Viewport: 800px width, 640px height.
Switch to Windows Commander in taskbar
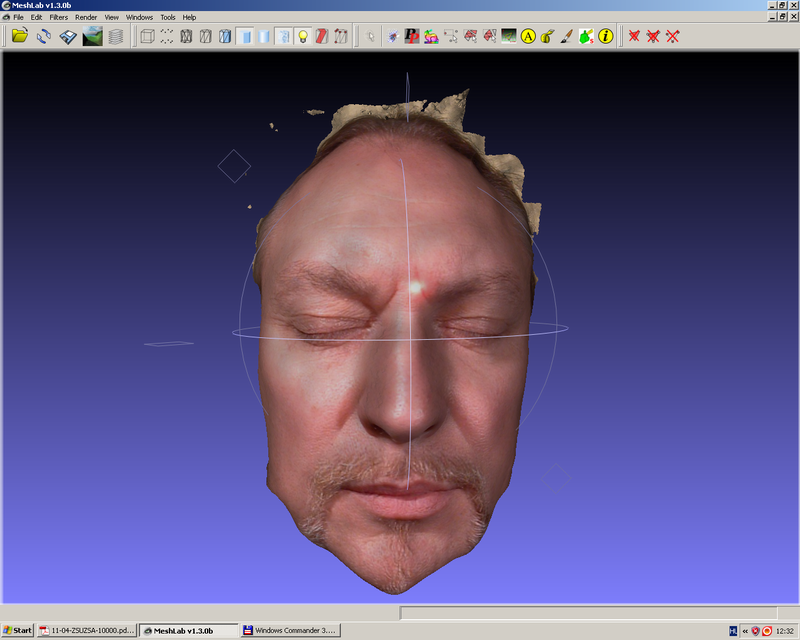click(290, 631)
